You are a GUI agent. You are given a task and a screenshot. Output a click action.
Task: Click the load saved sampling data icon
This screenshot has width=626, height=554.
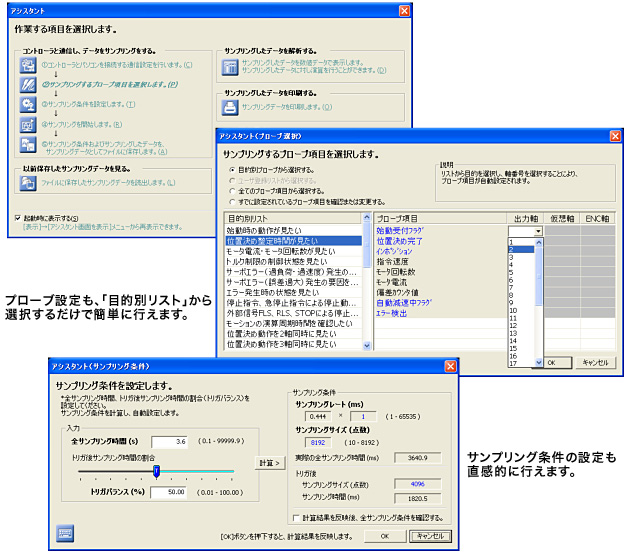(x=29, y=183)
